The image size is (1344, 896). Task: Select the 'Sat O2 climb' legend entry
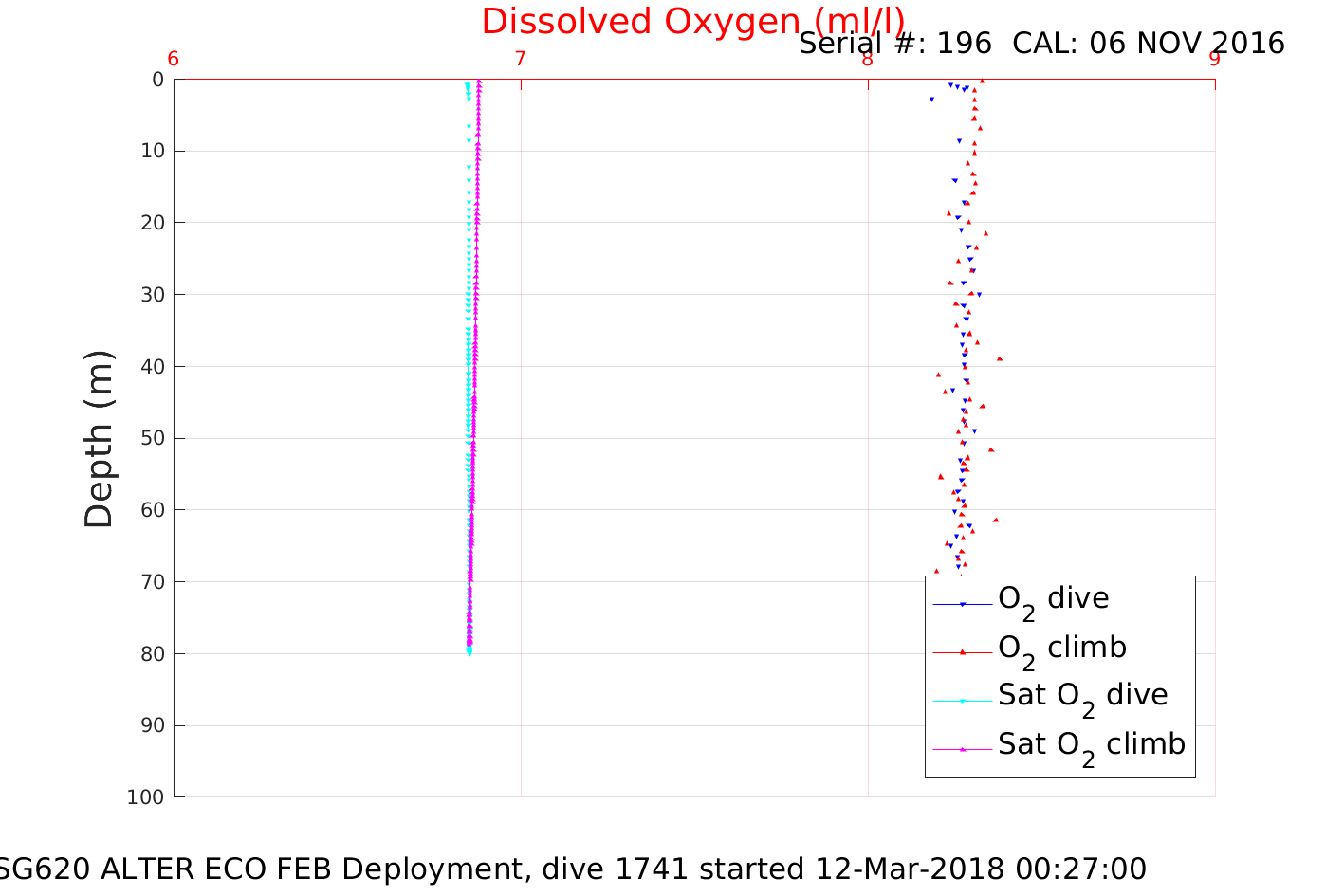[x=1092, y=746]
